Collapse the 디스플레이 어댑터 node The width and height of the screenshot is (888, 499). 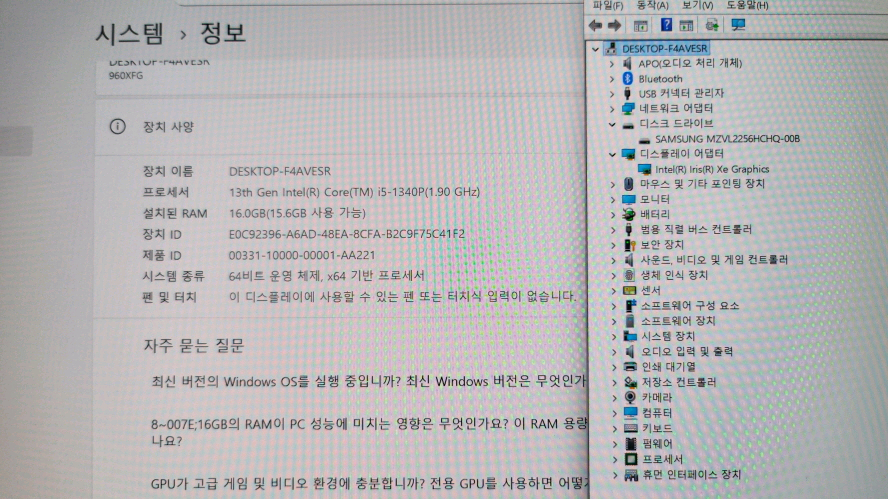612,154
